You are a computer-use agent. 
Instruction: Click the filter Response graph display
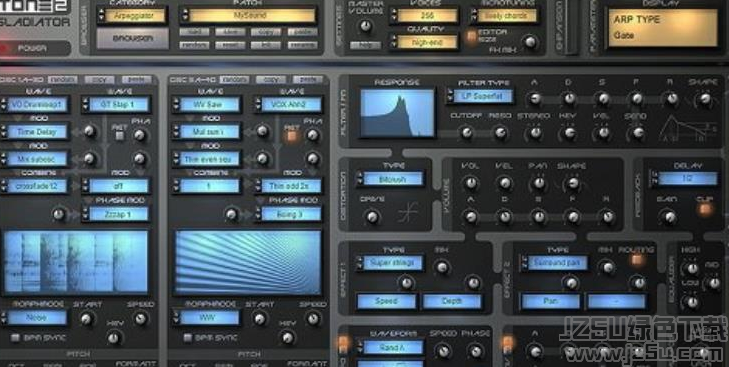click(x=398, y=113)
